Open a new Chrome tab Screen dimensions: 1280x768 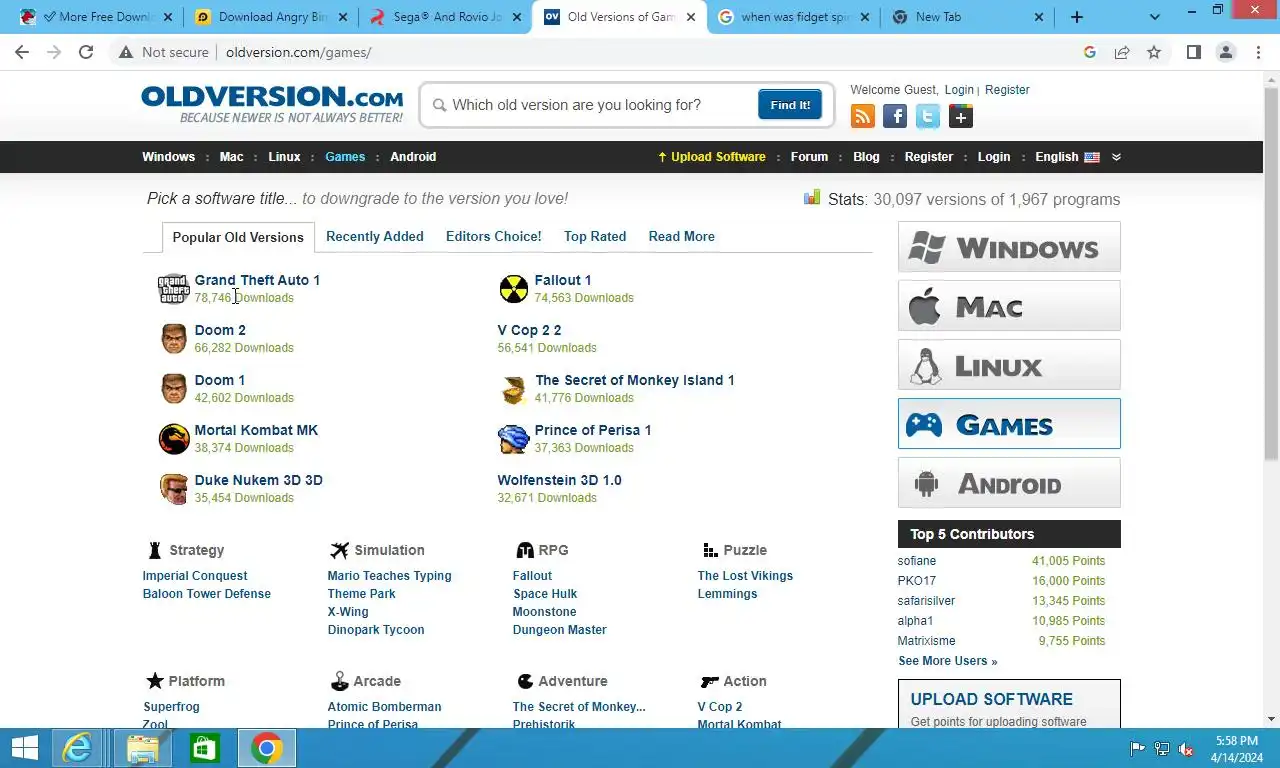pos(1077,17)
